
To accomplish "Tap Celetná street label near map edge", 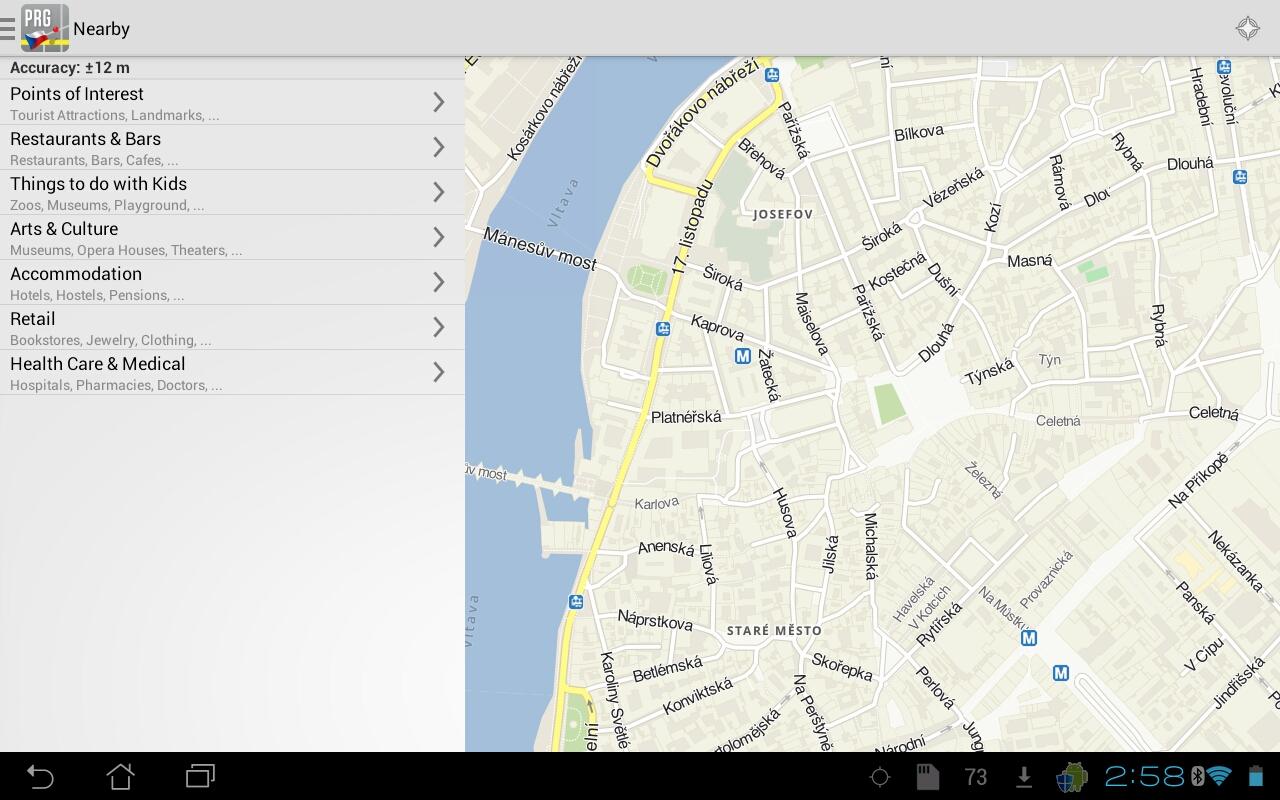I will coord(1214,413).
